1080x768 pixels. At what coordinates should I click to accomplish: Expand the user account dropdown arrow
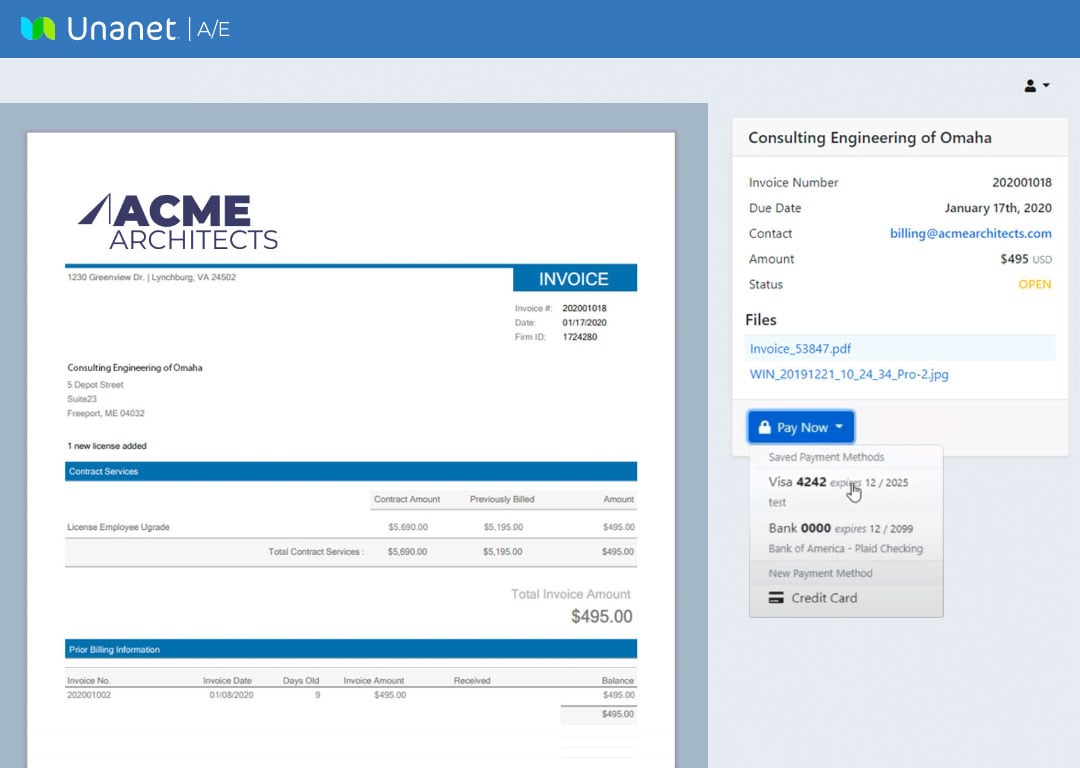pyautogui.click(x=1046, y=85)
